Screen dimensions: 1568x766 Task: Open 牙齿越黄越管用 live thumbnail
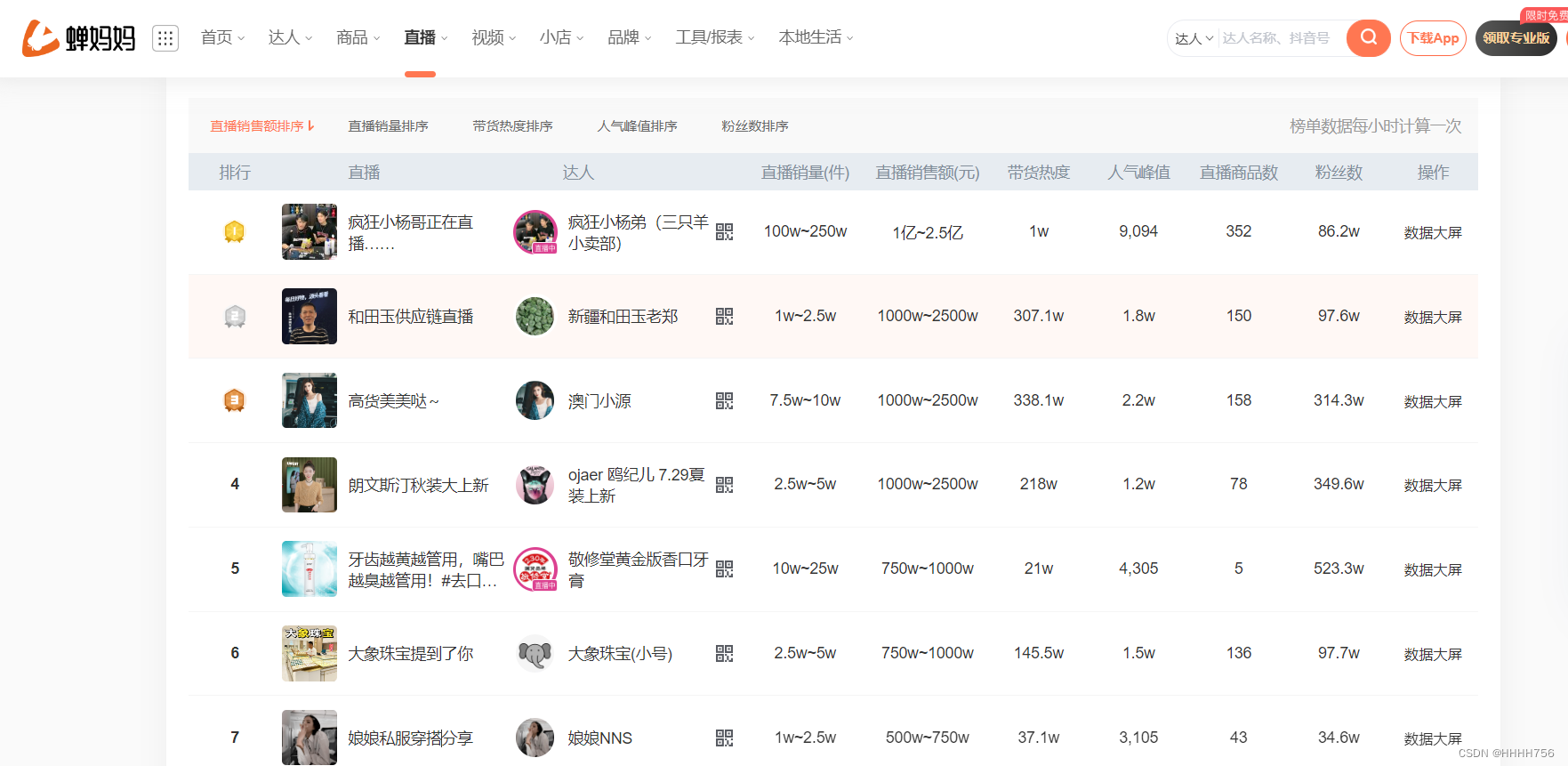[310, 568]
